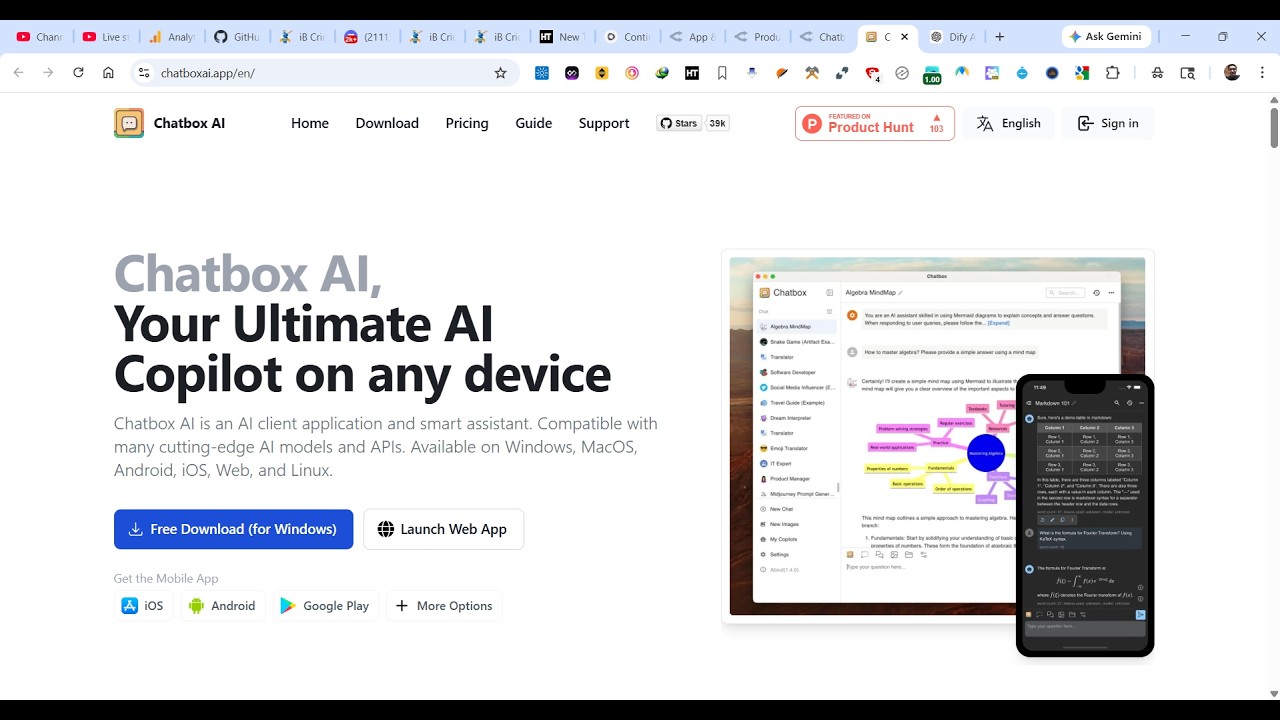1280x720 pixels.
Task: Open the Guide nav item
Action: [x=534, y=123]
